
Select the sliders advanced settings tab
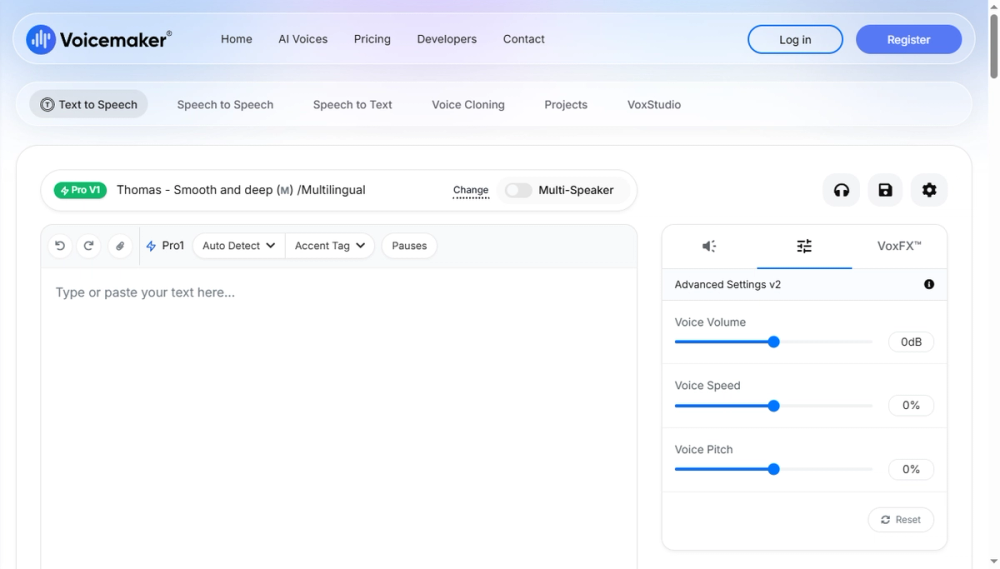[804, 246]
